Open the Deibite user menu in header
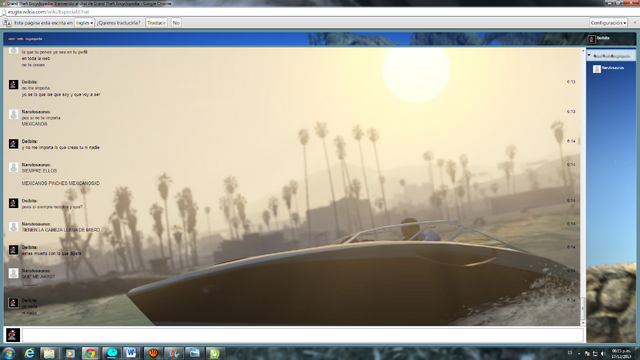The image size is (640, 360). [599, 39]
